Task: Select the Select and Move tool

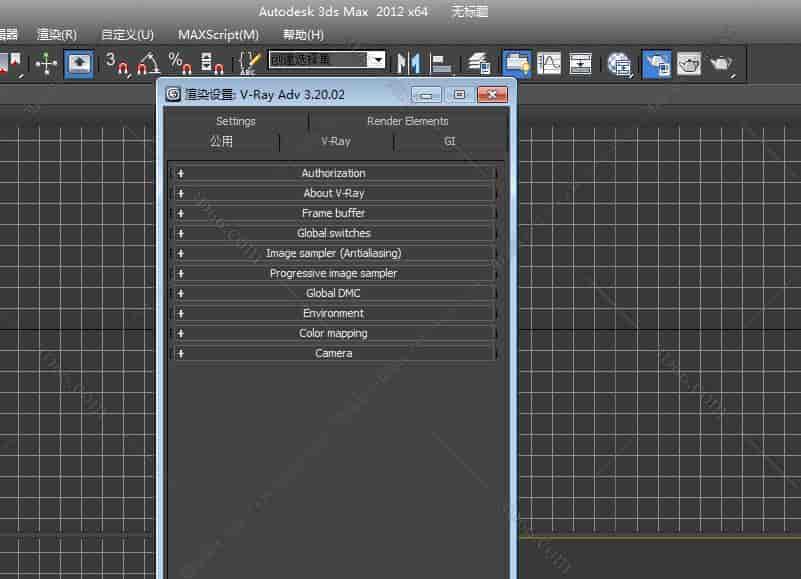Action: coord(47,64)
